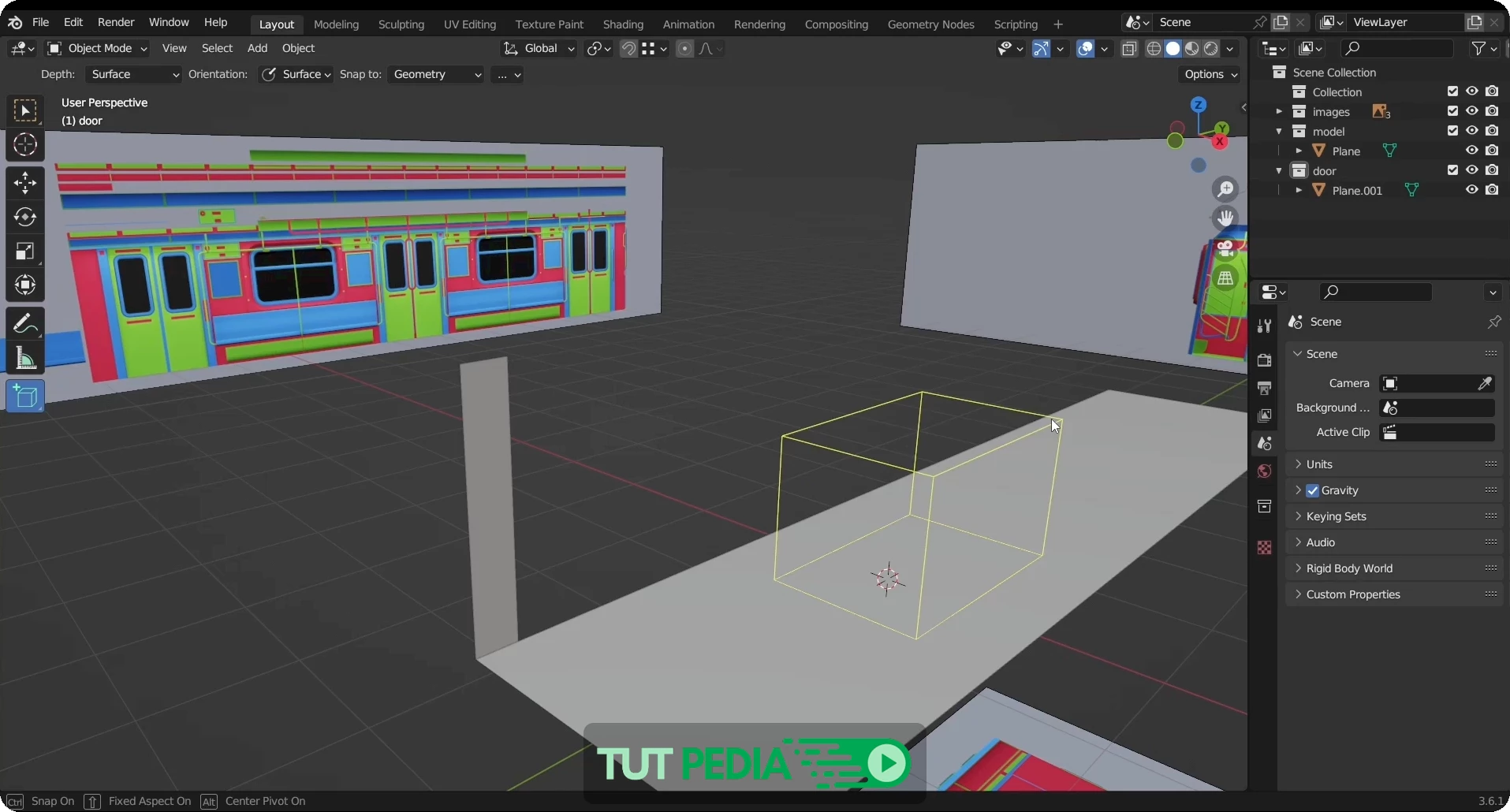Viewport: 1510px width, 812px height.
Task: Switch to the Modeling workspace tab
Action: pyautogui.click(x=336, y=24)
